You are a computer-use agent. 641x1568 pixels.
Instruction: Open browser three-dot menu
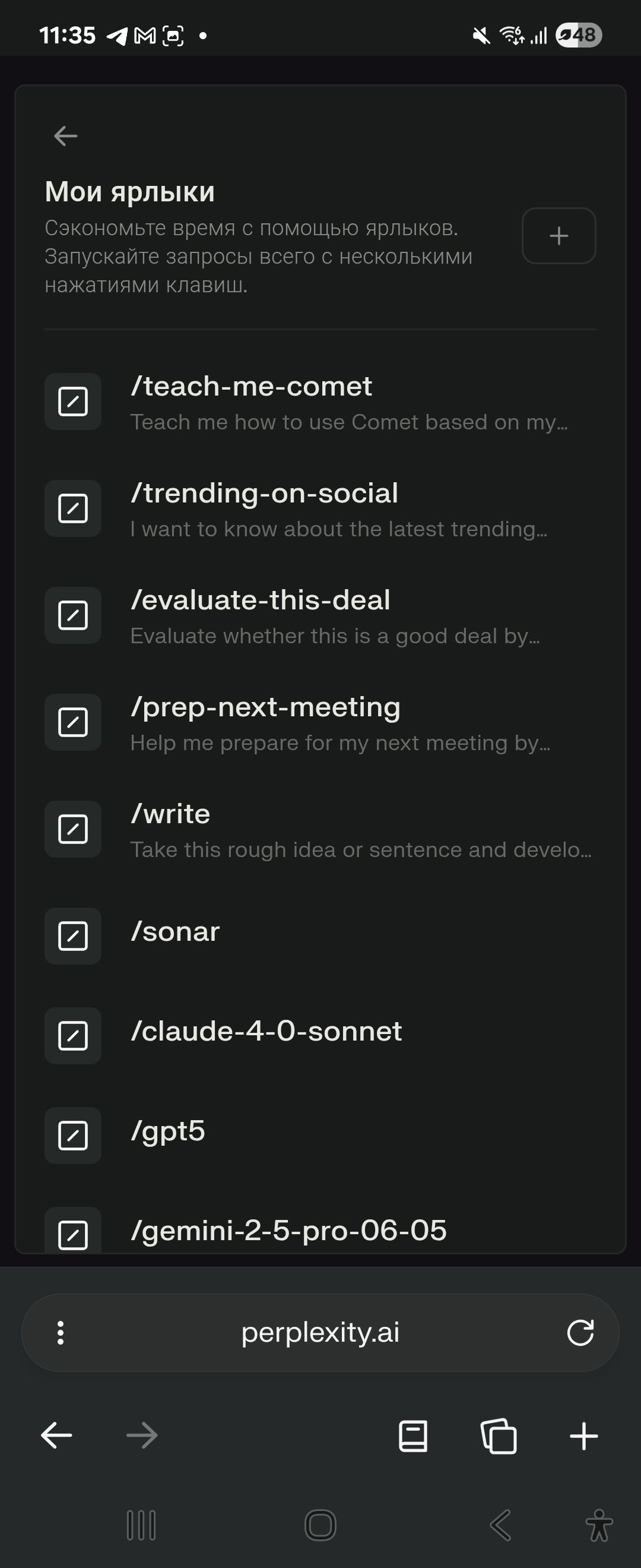pyautogui.click(x=60, y=1332)
